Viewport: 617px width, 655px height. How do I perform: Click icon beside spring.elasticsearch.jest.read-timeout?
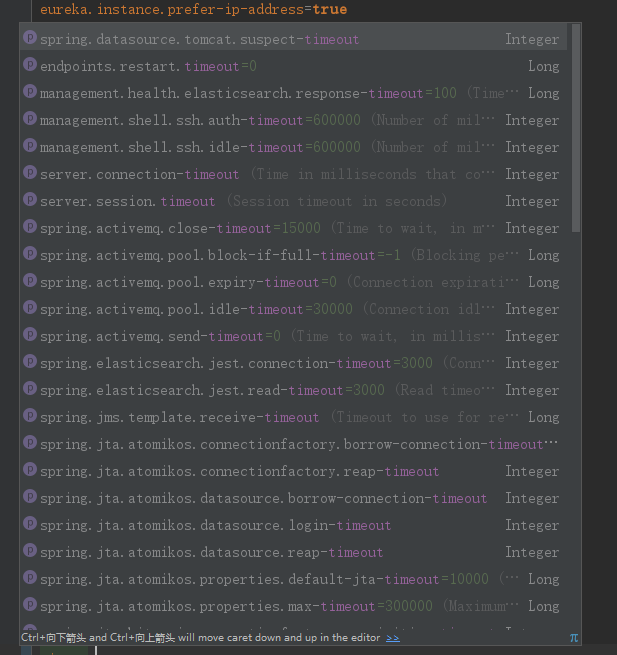tap(30, 390)
